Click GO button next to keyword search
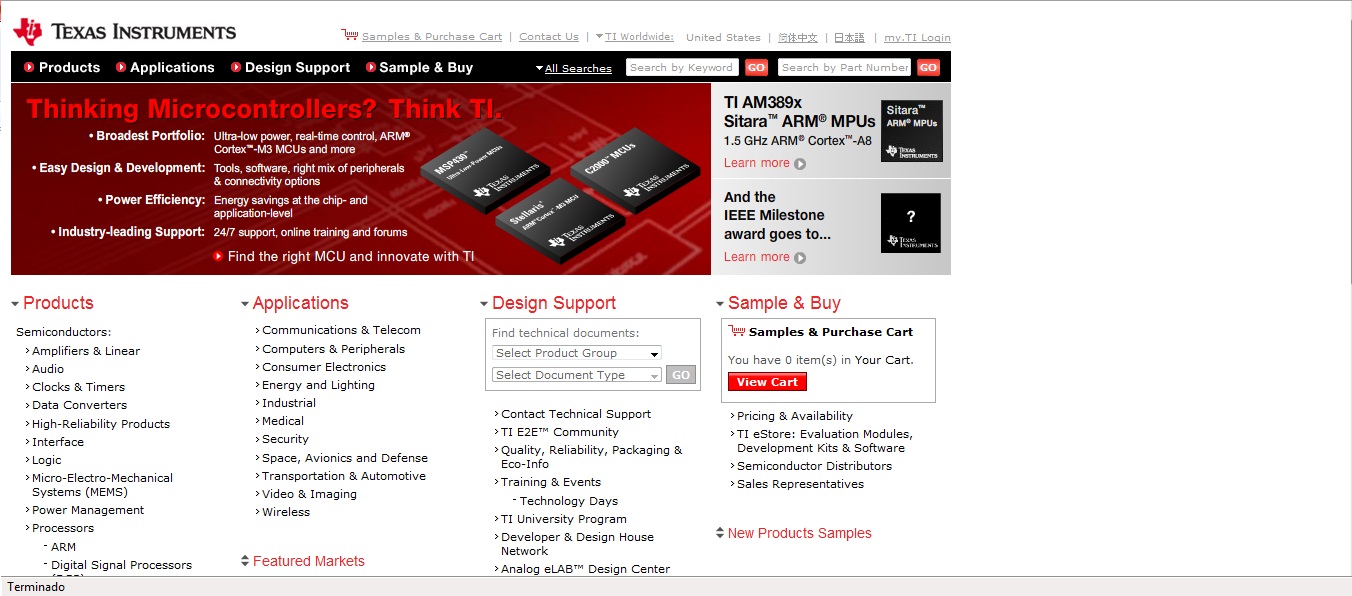This screenshot has height=596, width=1352. point(756,67)
